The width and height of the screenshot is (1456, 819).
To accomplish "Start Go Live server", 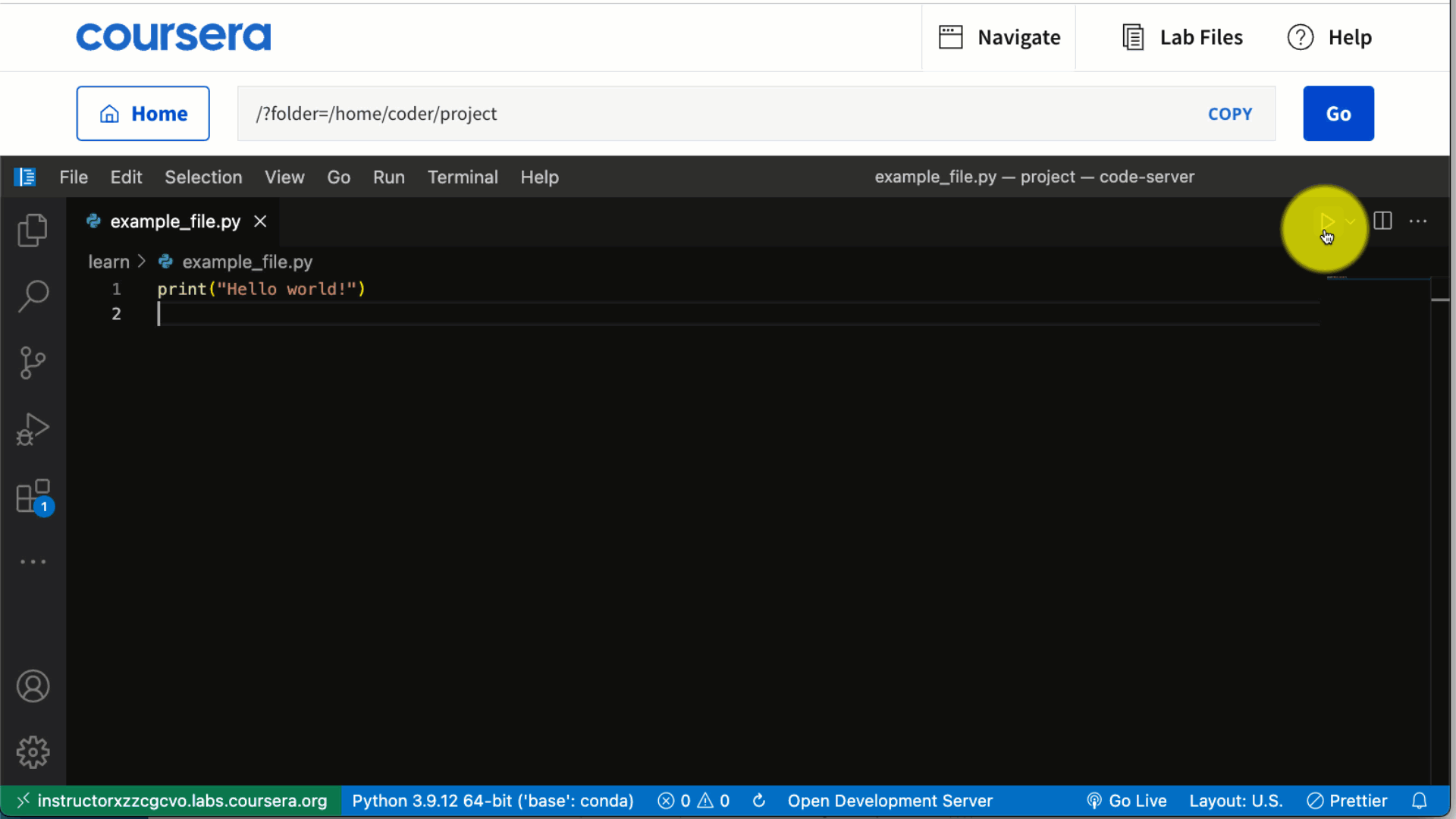I will [x=1126, y=801].
